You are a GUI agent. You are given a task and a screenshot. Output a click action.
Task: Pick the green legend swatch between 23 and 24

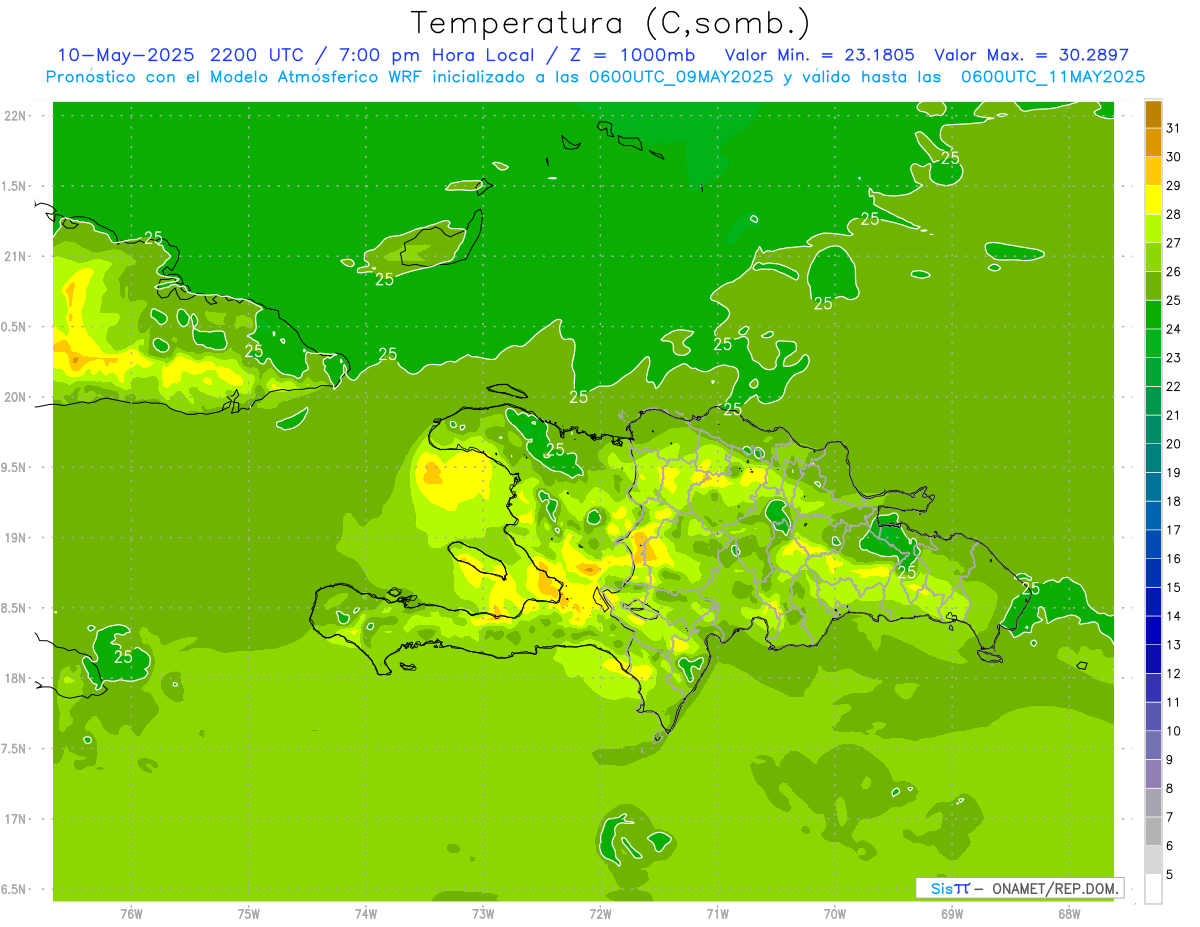1153,343
